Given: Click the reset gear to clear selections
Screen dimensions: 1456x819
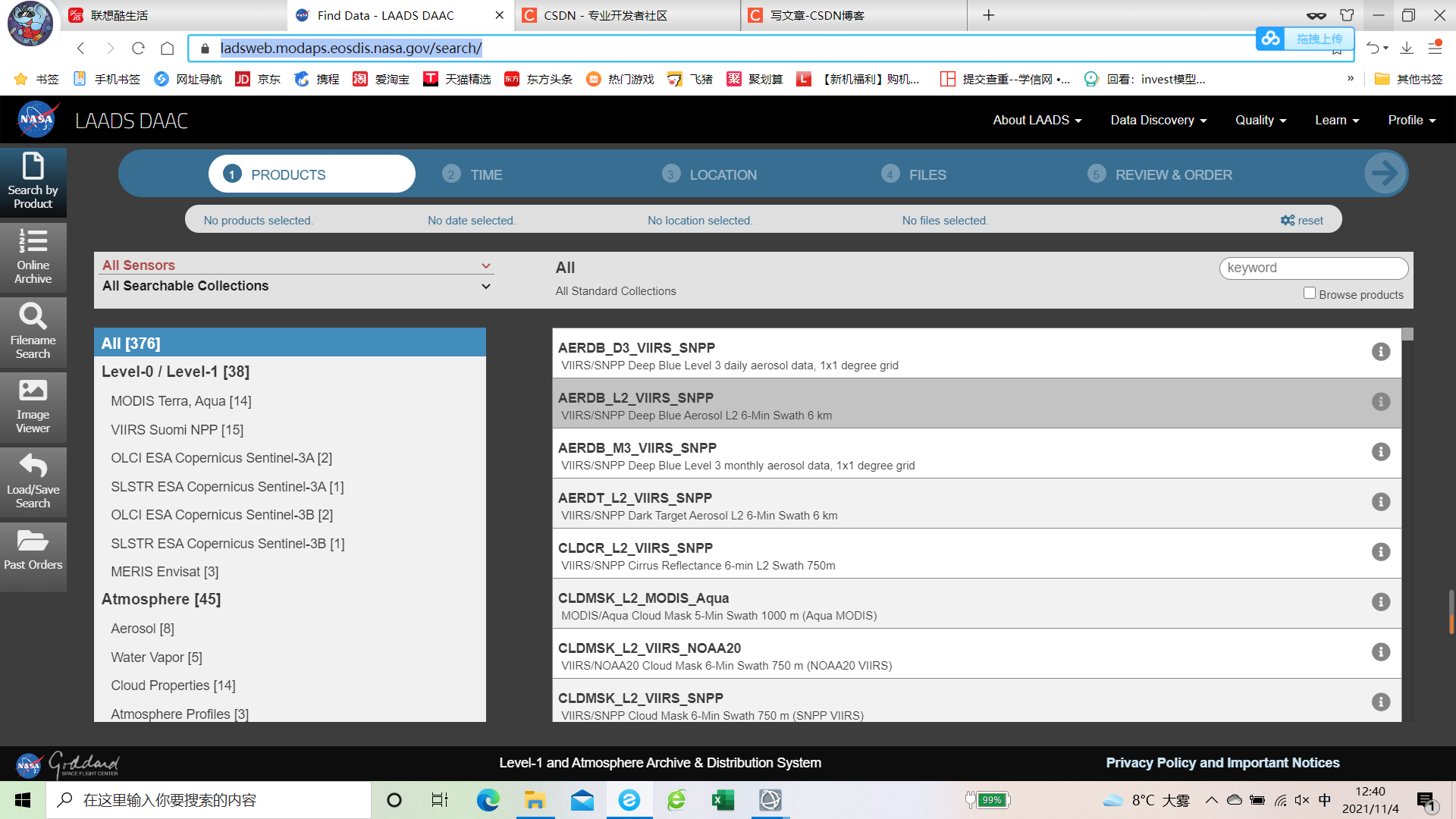Looking at the screenshot, I should [x=1301, y=220].
